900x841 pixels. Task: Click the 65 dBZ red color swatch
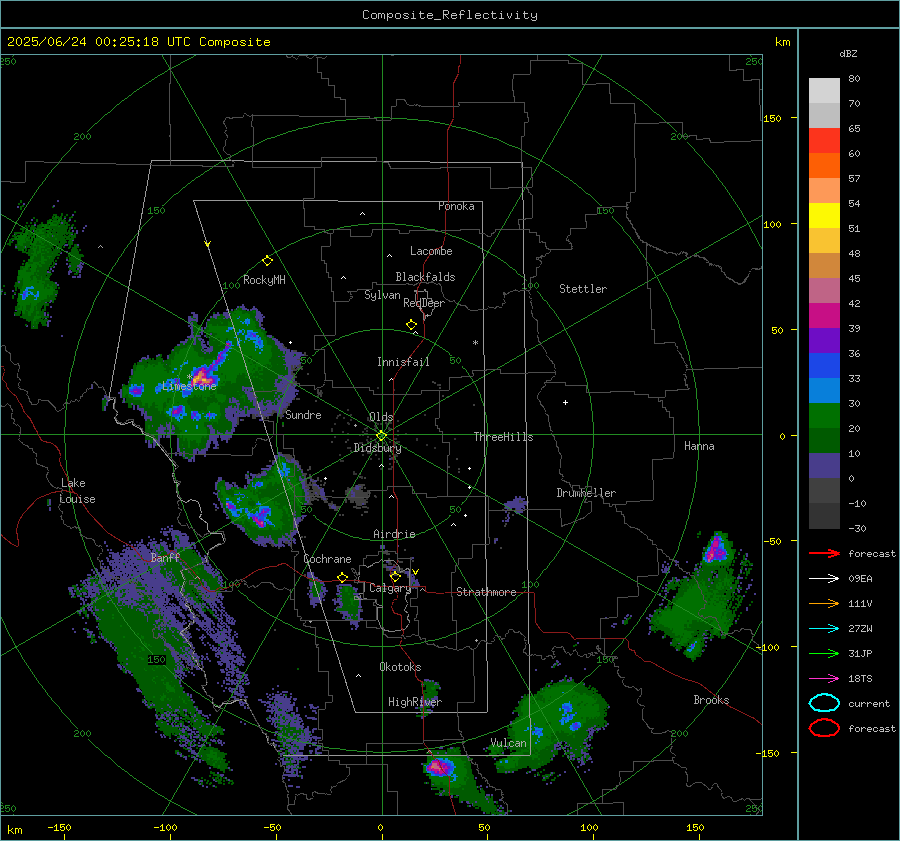tap(824, 141)
